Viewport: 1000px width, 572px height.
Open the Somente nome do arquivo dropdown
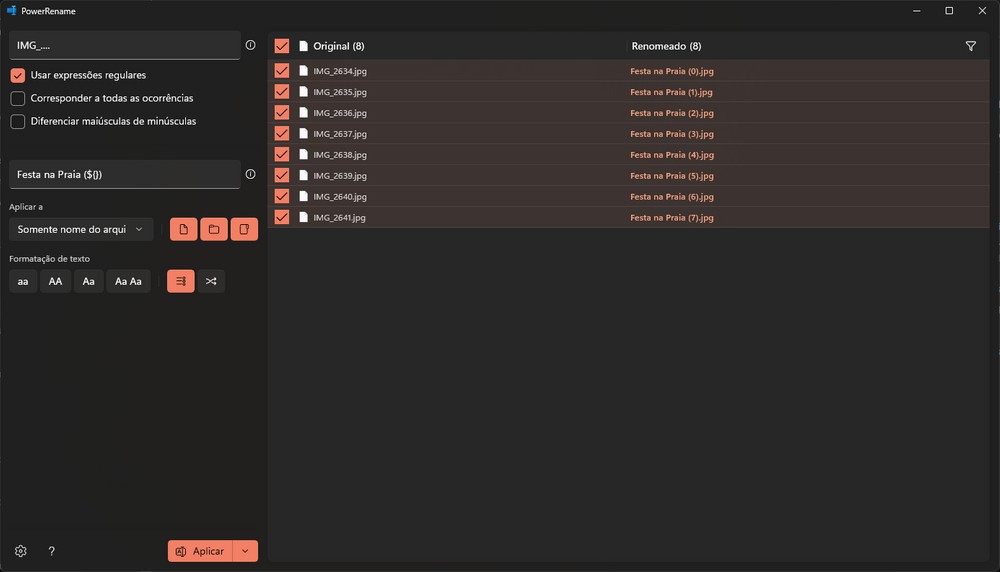(x=81, y=230)
